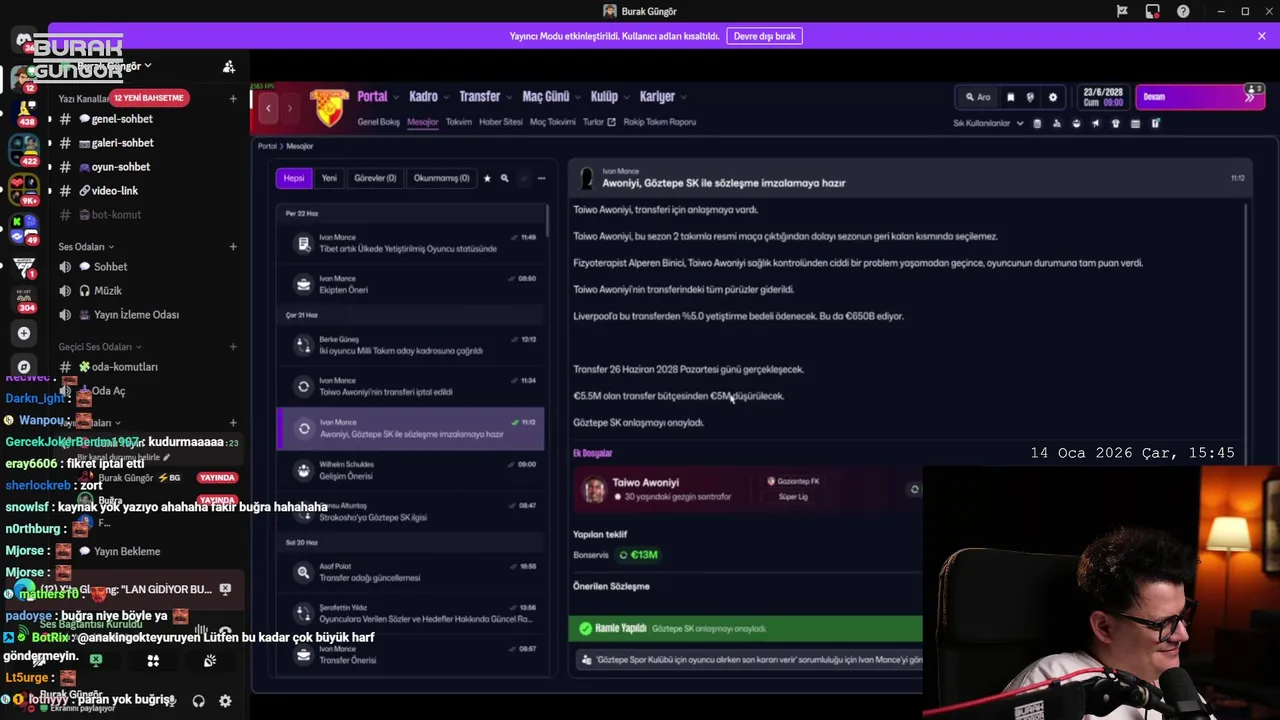Open Sık Kullanılanlar dropdown

coord(988,123)
